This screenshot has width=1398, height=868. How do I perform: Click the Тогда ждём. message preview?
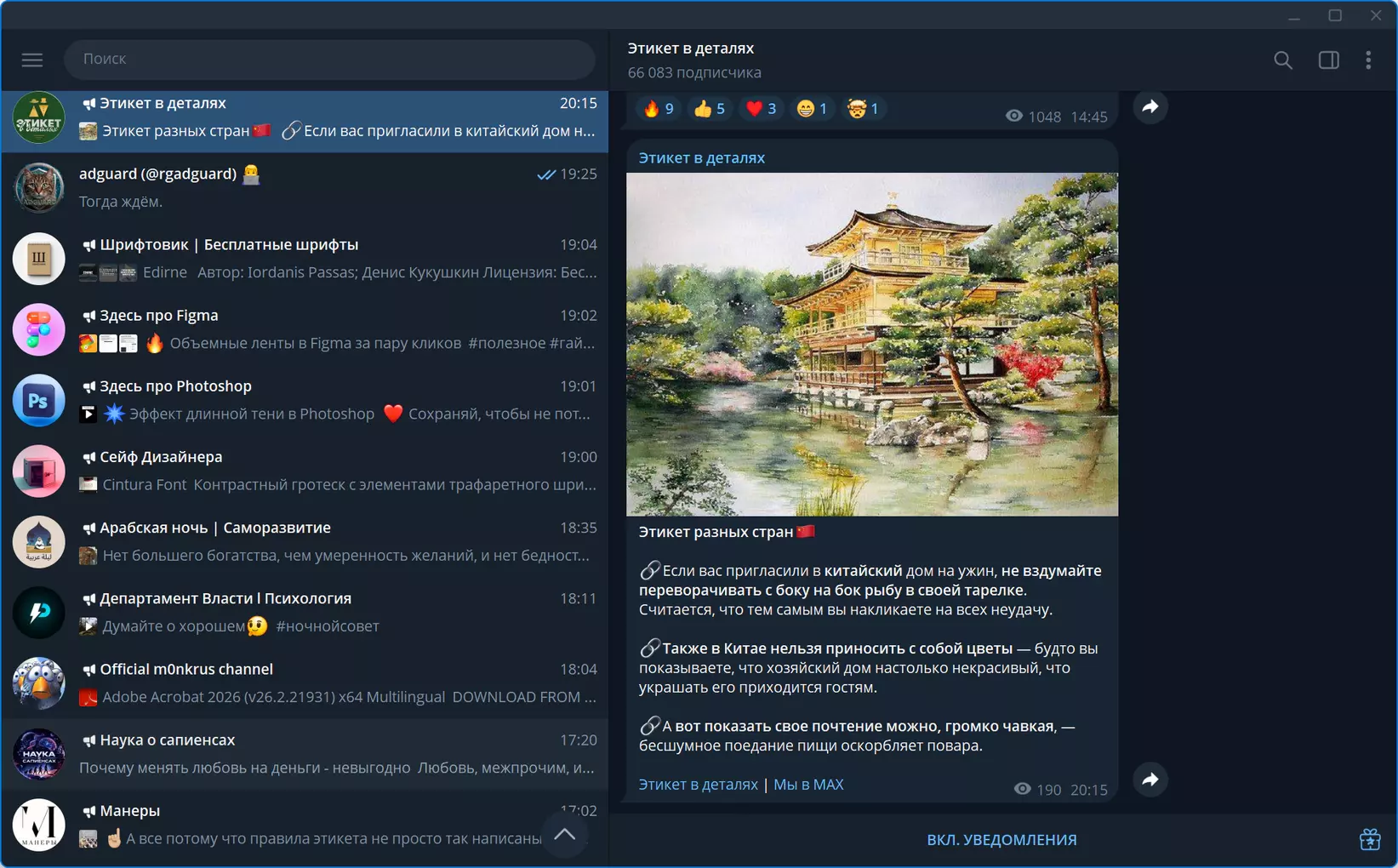coord(121,202)
